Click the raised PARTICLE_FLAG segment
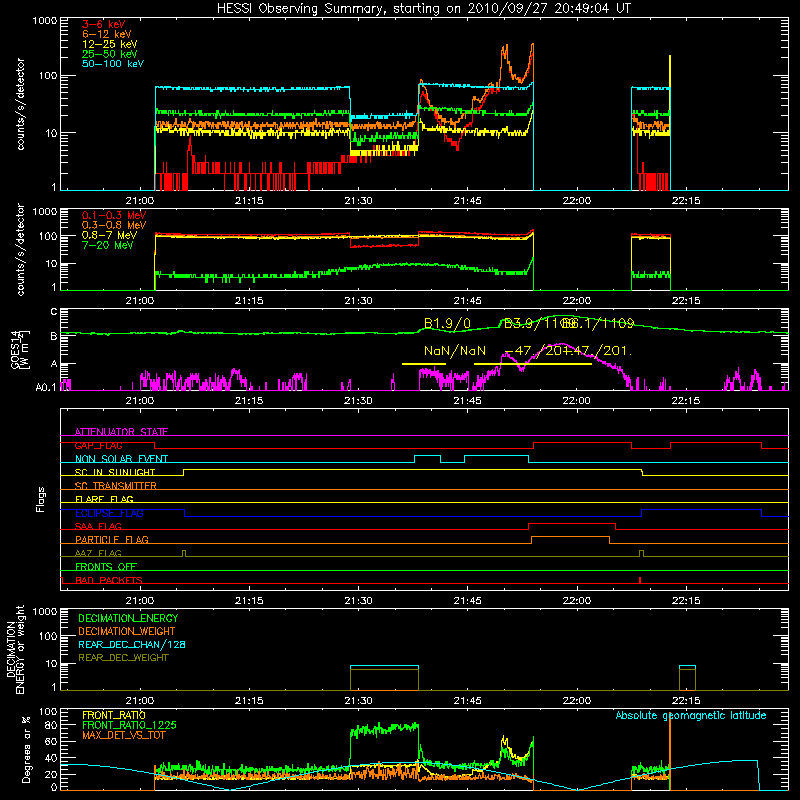Screen dimensions: 800x800 pyautogui.click(x=570, y=537)
